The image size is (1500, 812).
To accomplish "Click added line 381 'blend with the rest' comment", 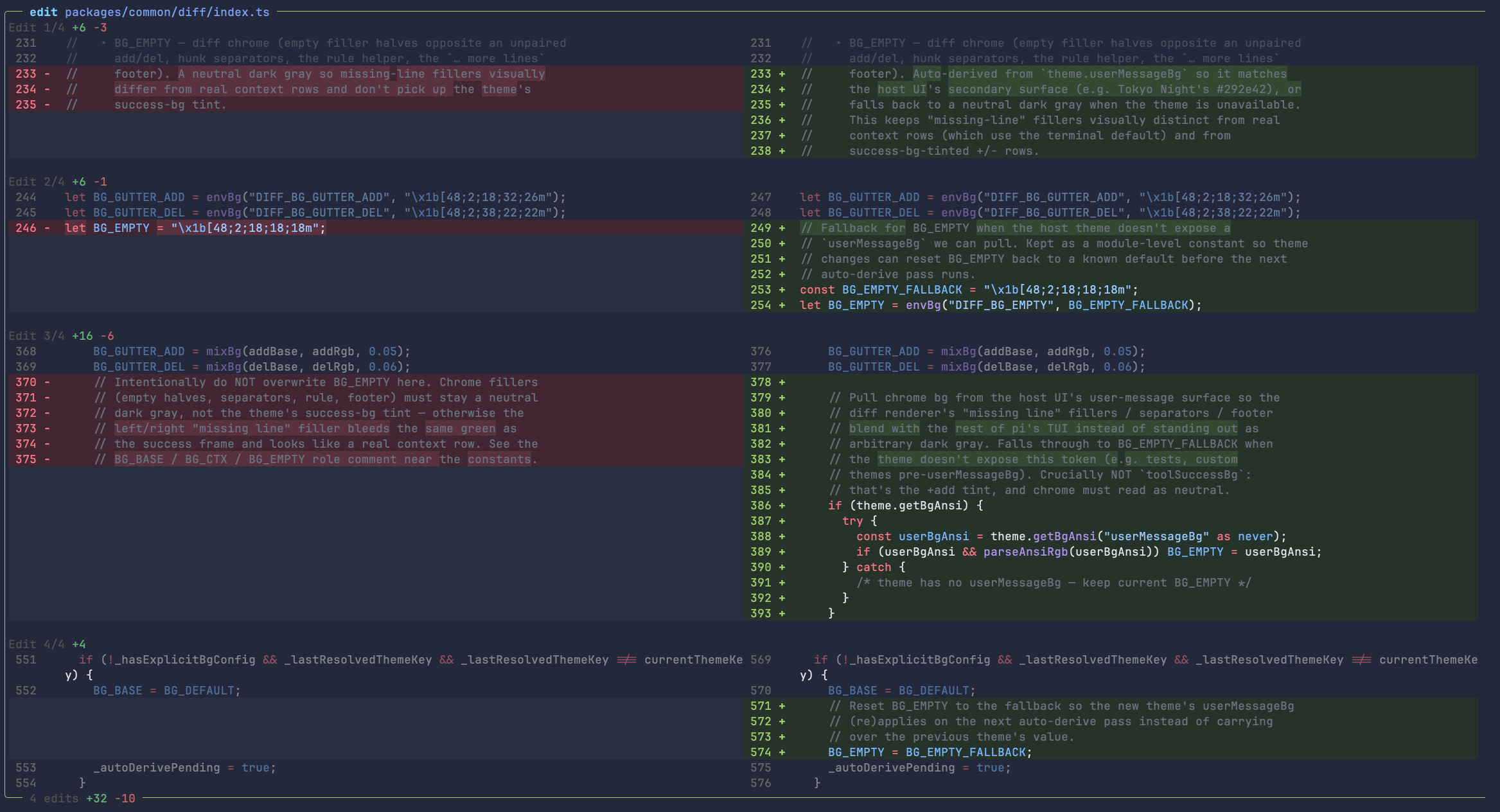I will click(x=1044, y=428).
